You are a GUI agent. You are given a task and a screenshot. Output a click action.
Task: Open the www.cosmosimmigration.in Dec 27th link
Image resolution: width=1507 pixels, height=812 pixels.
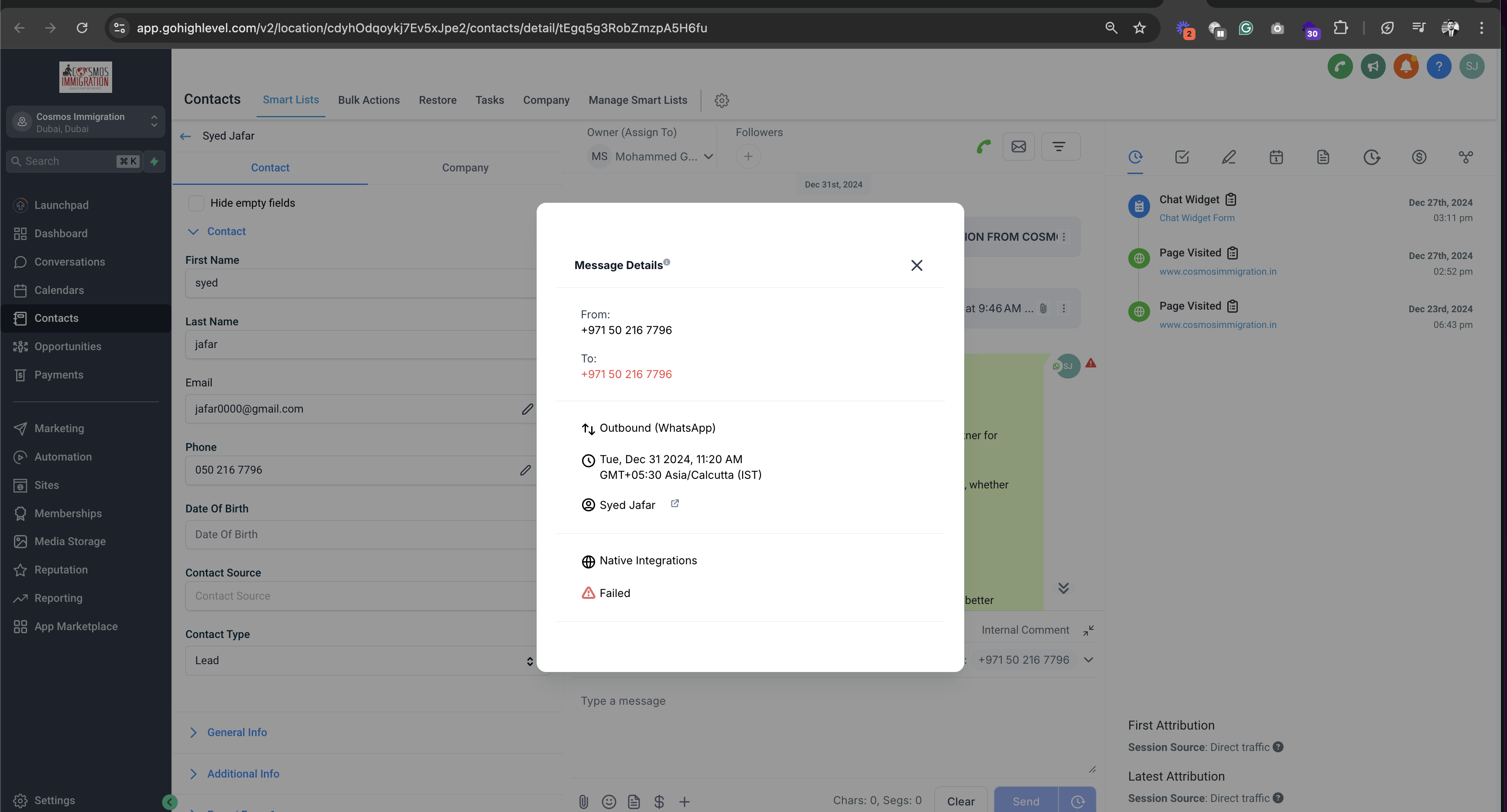coord(1217,271)
